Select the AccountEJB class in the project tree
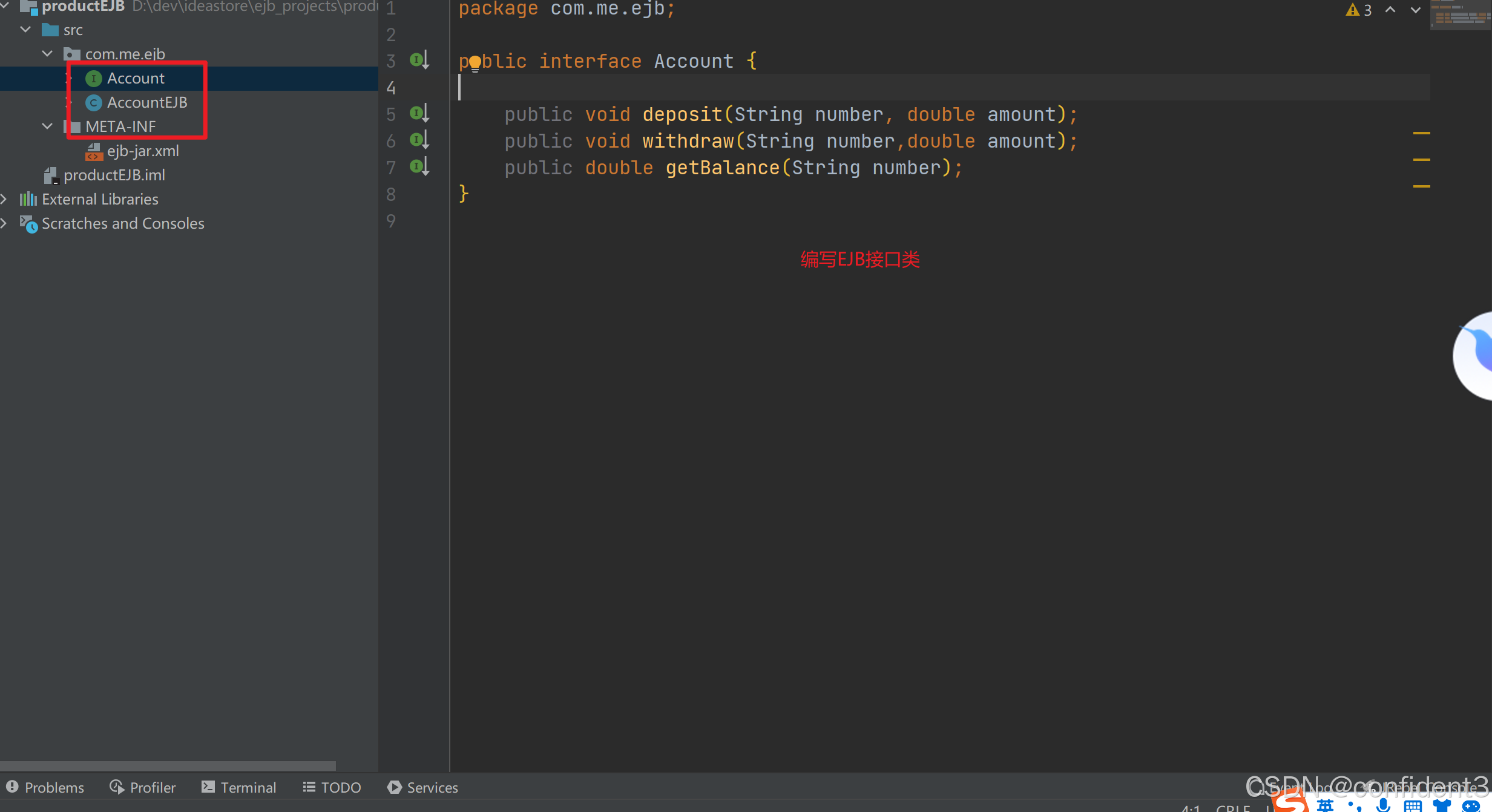 pyautogui.click(x=146, y=102)
